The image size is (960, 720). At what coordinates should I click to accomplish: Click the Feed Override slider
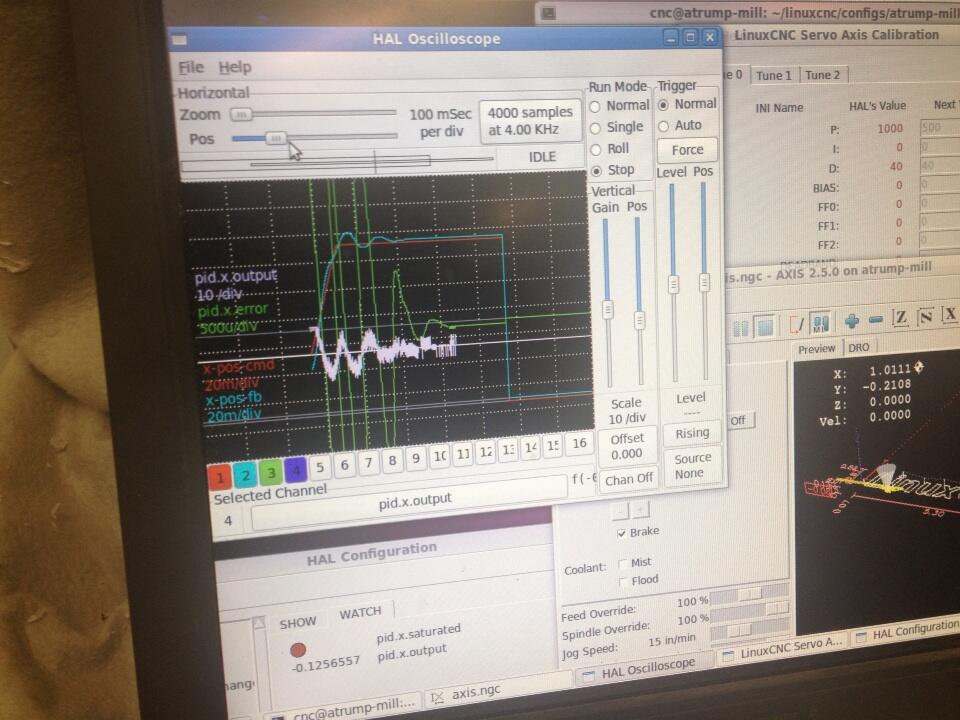click(x=749, y=594)
